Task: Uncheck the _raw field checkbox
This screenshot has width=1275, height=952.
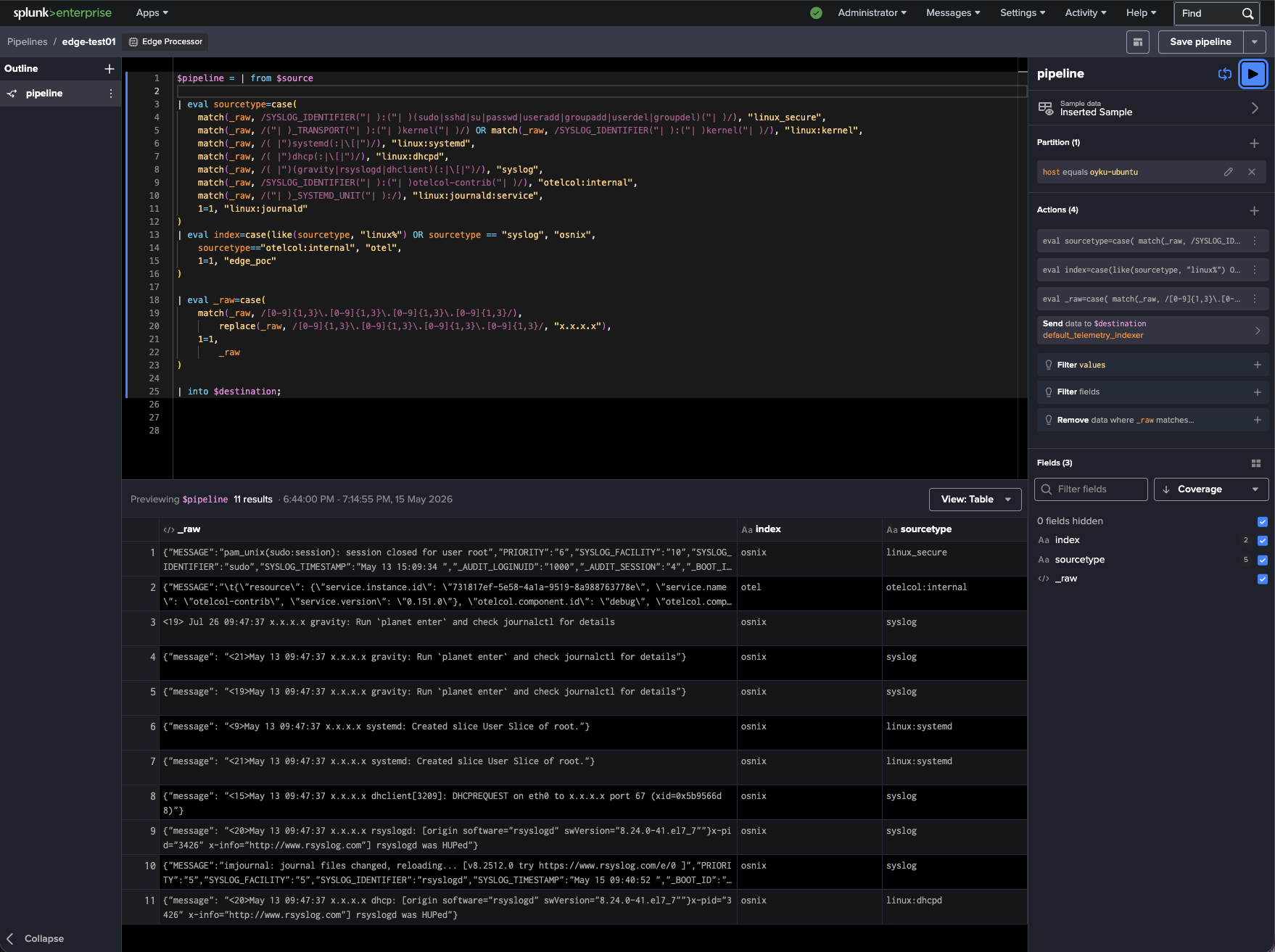Action: 1263,579
